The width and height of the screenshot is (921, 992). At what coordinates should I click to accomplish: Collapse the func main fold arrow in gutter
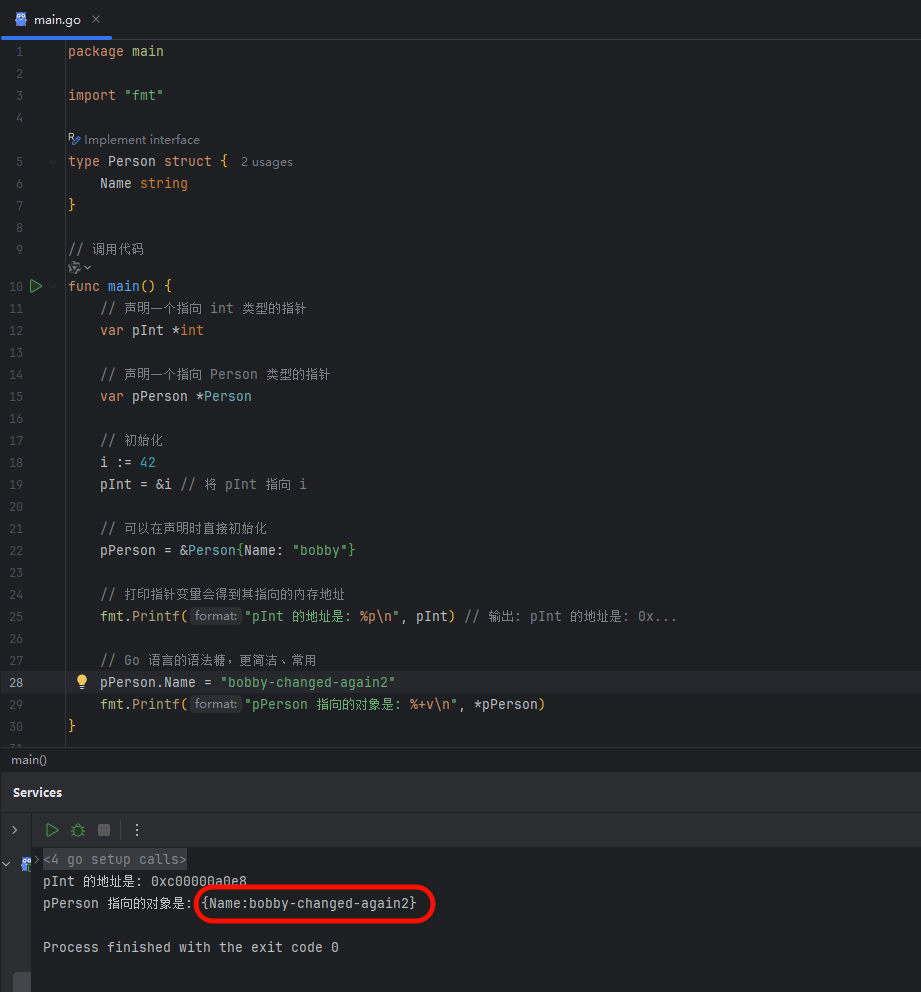coord(53,287)
